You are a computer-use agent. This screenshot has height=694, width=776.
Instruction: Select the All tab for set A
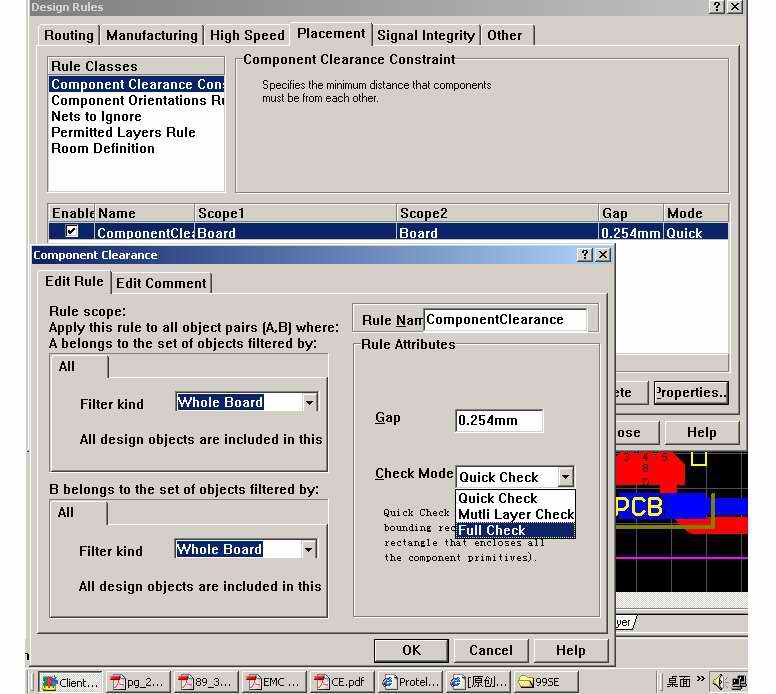pos(79,367)
